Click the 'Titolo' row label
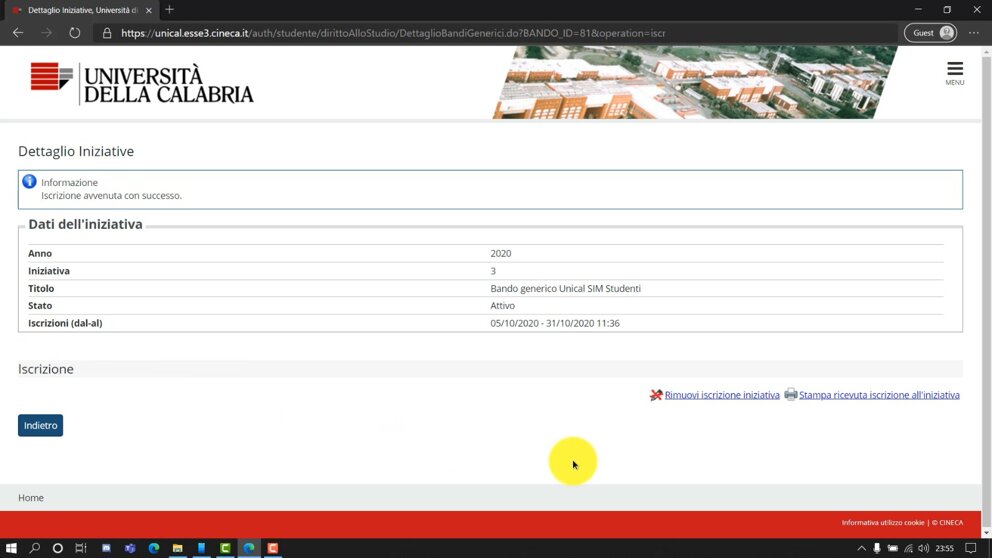This screenshot has width=992, height=558. click(41, 288)
